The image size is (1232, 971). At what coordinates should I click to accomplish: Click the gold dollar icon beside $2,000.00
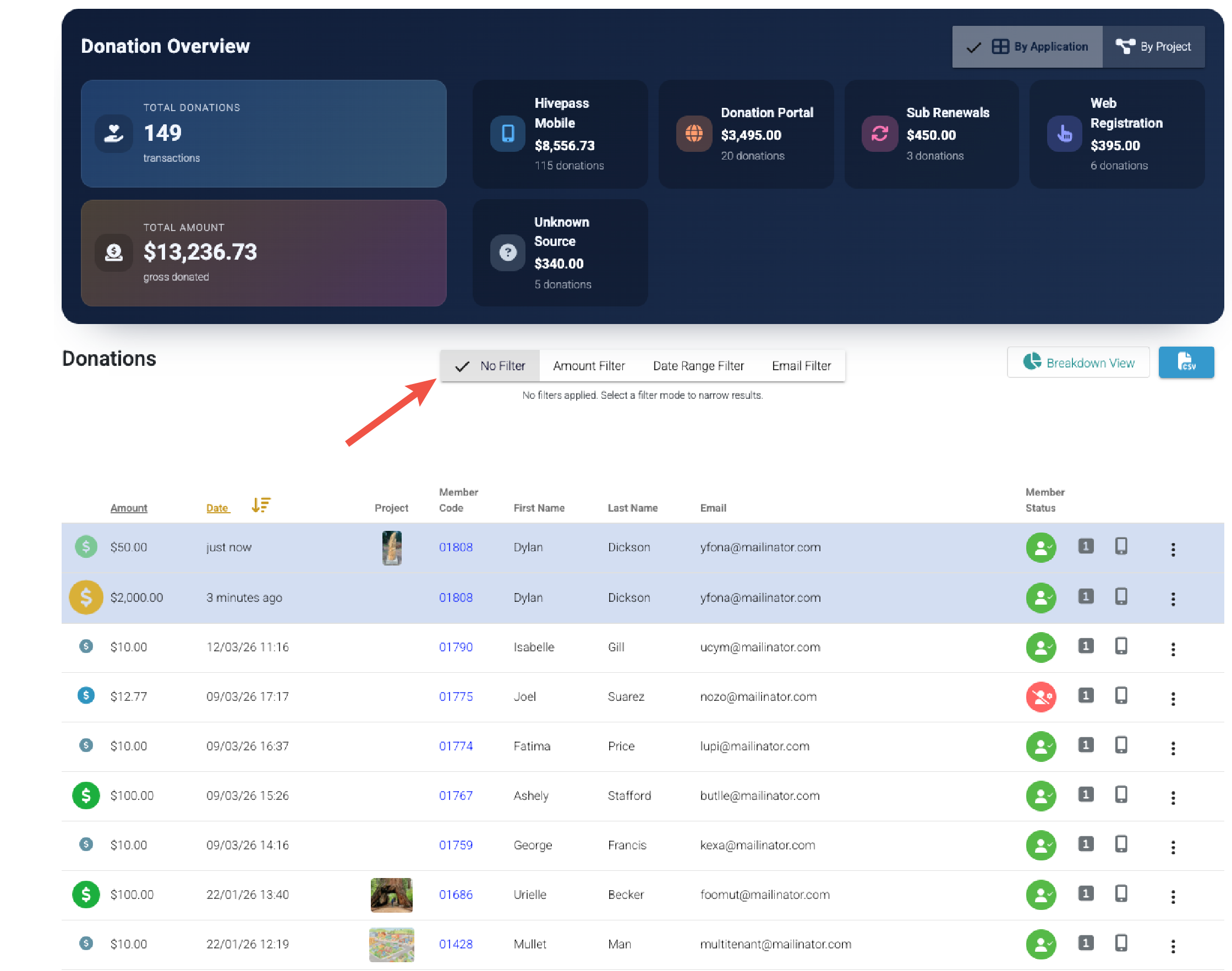pos(85,597)
